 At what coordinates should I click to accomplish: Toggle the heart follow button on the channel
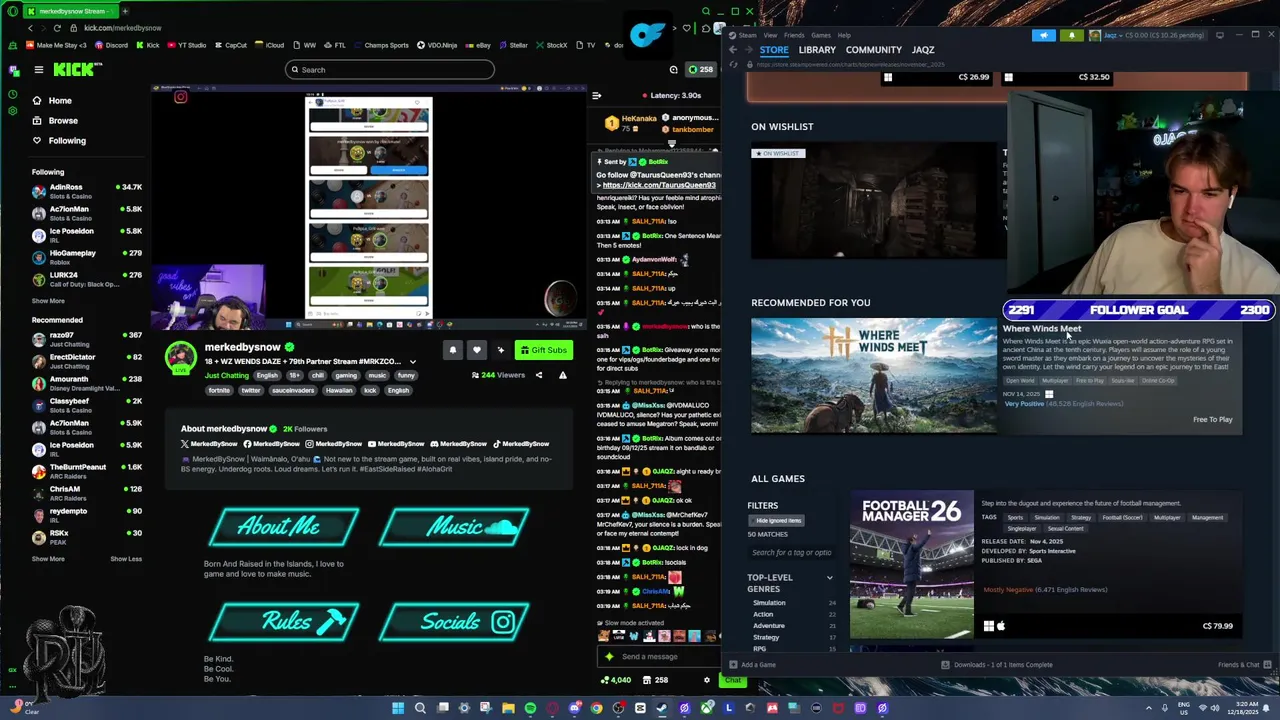pos(477,350)
